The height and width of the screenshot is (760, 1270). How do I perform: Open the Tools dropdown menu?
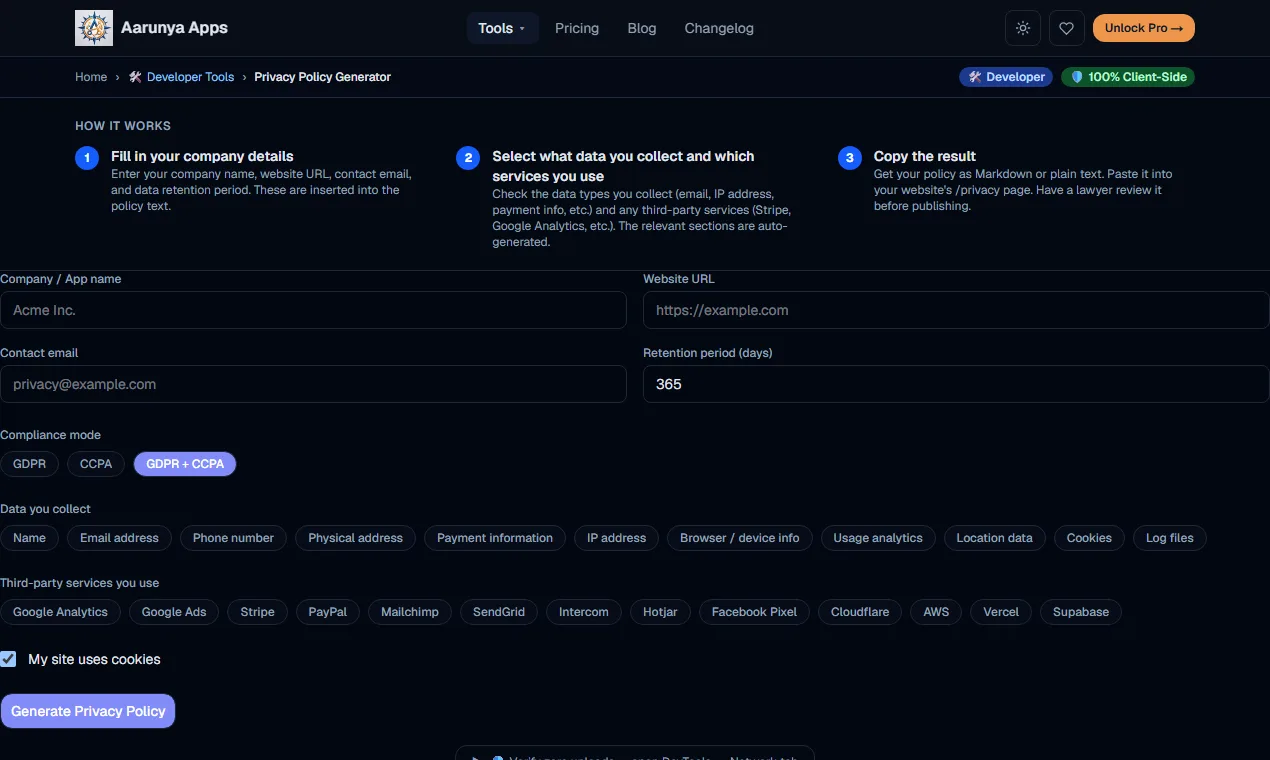pos(503,28)
